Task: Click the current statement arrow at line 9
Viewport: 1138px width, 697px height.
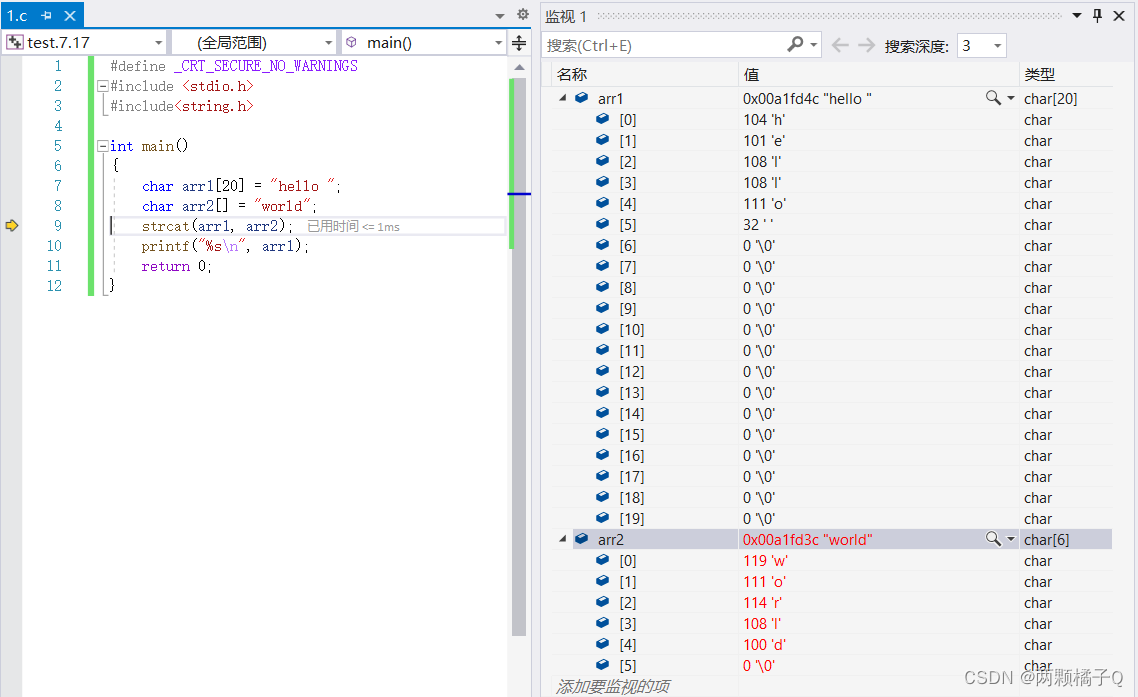Action: coord(12,226)
